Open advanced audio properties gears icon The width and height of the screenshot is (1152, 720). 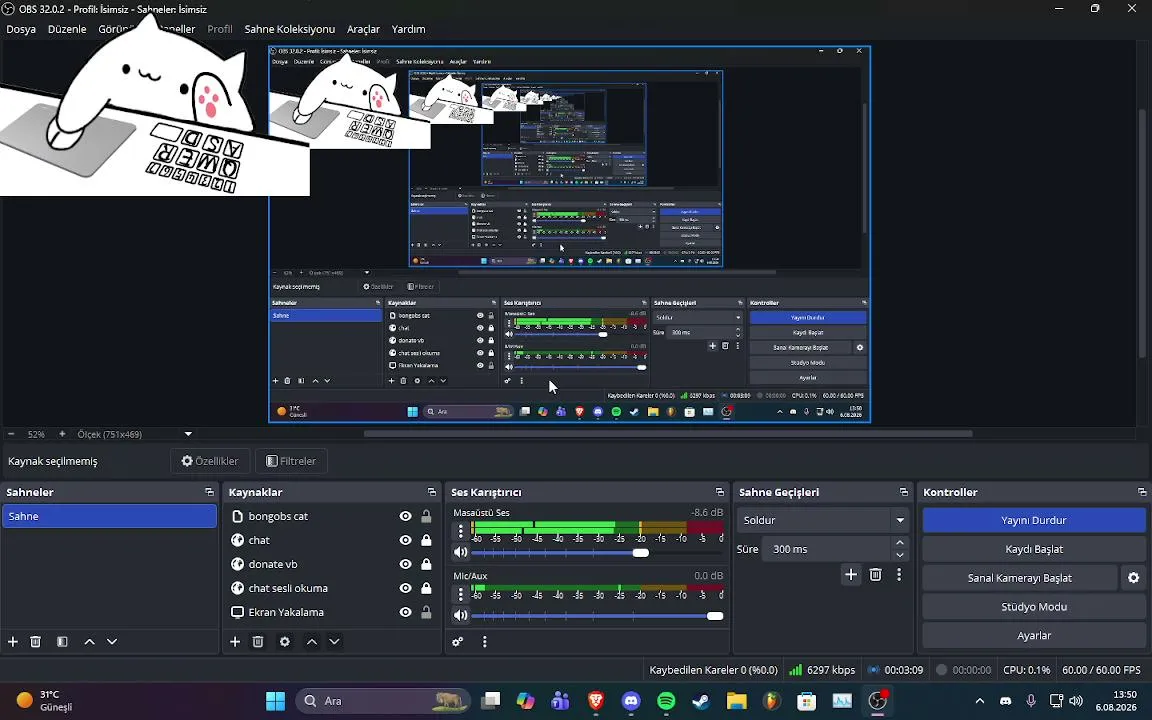(x=458, y=641)
